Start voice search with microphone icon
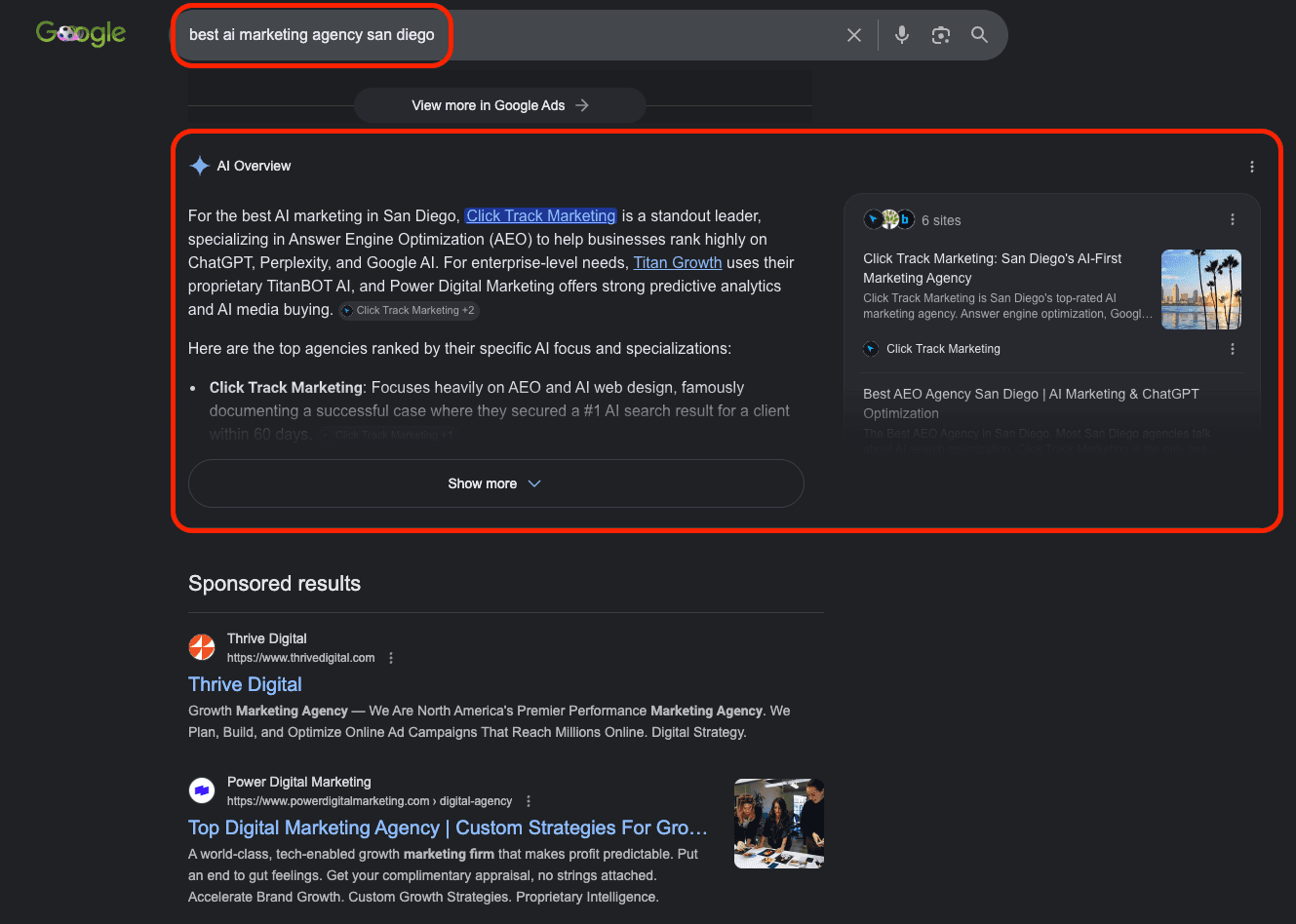The width and height of the screenshot is (1296, 924). click(x=902, y=35)
